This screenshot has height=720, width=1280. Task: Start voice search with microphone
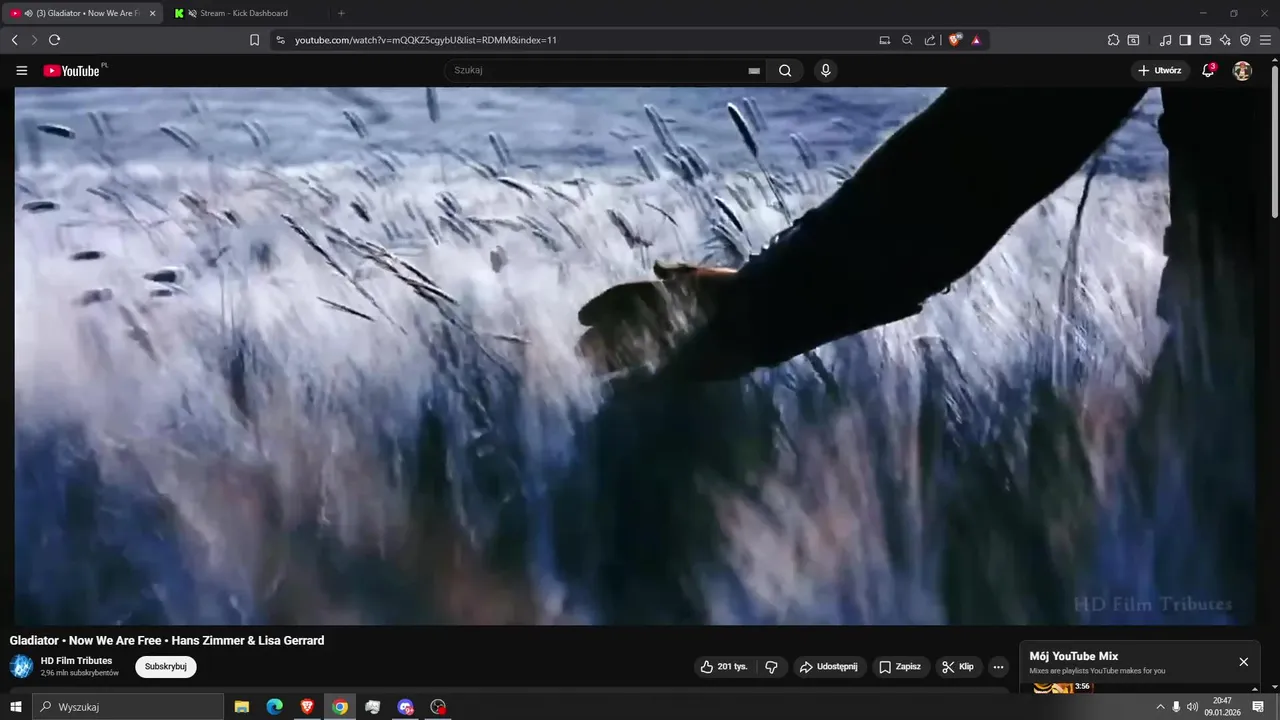825,70
